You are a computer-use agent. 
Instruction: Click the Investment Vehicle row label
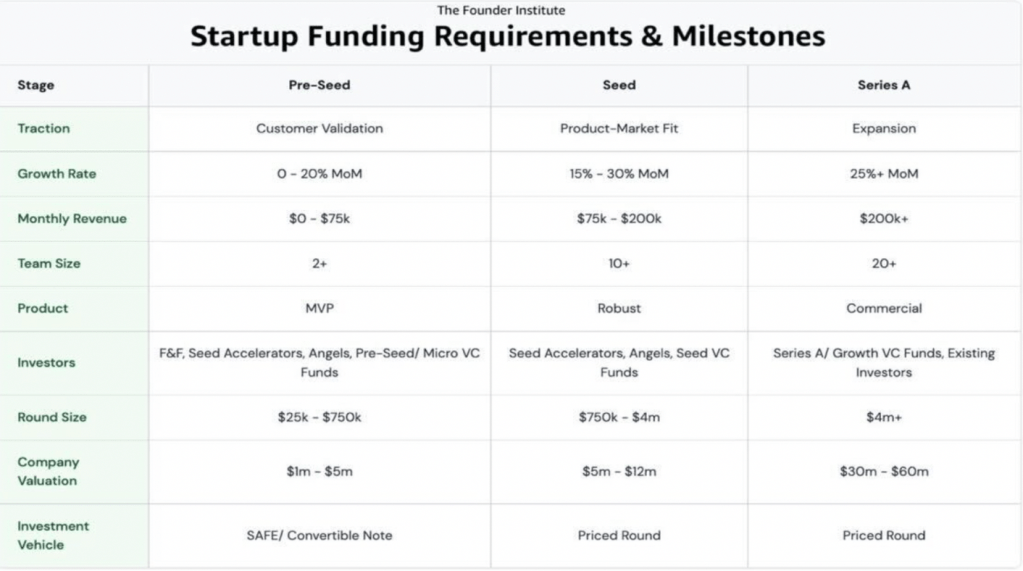click(x=53, y=535)
